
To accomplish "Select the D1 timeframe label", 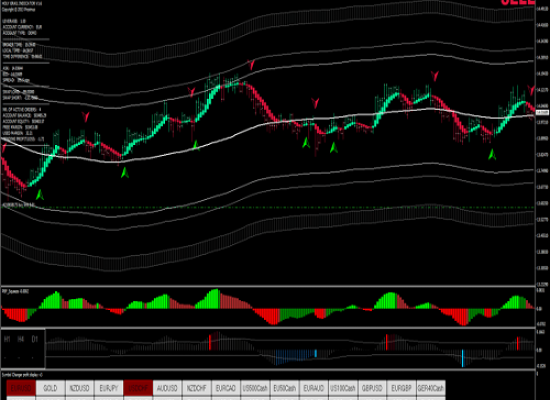I will 34,339.
